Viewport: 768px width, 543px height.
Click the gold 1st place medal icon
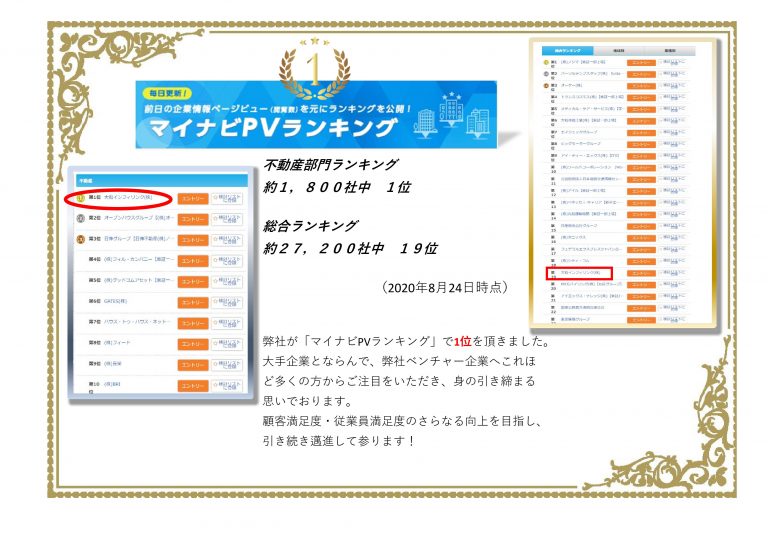80,198
